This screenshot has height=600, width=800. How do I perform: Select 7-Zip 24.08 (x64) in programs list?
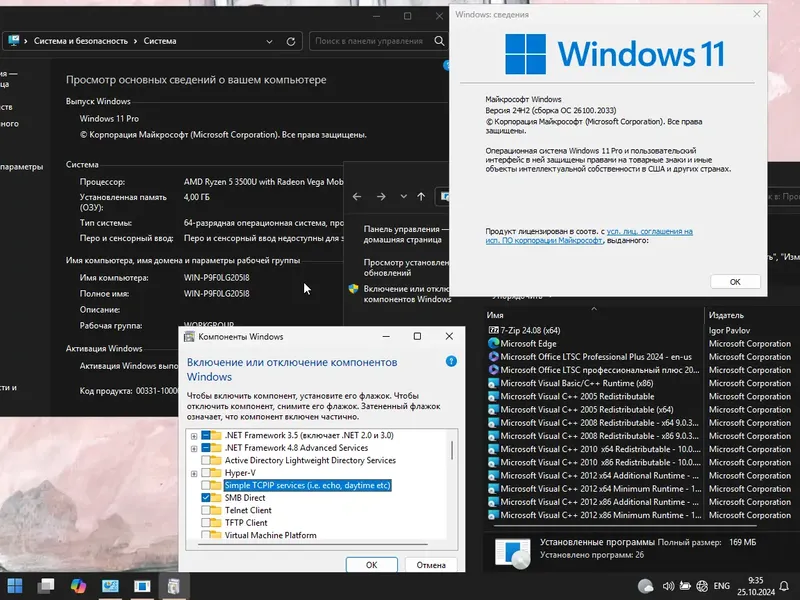tap(530, 330)
